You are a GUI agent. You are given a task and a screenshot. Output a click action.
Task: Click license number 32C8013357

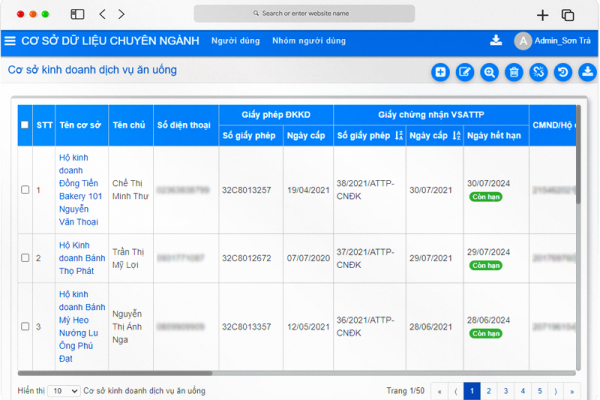coord(246,327)
